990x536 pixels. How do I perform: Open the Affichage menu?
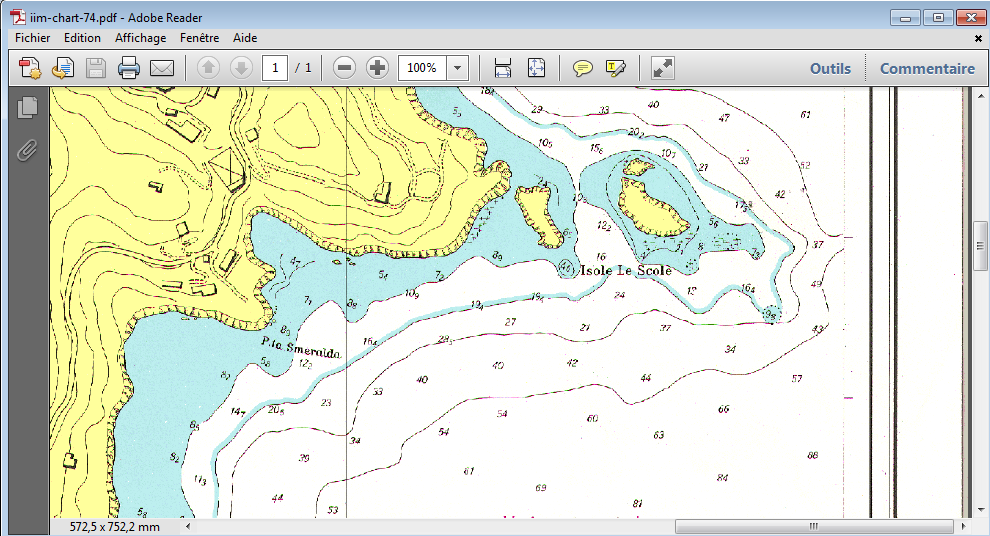[x=140, y=38]
